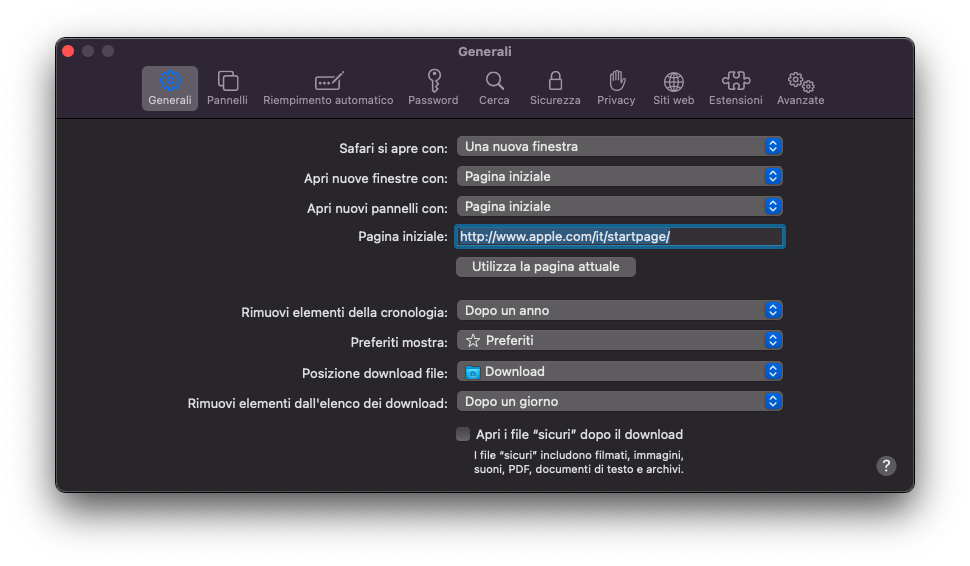Expand 'Apri nuove finestre con' dropdown
The width and height of the screenshot is (970, 566).
click(619, 176)
